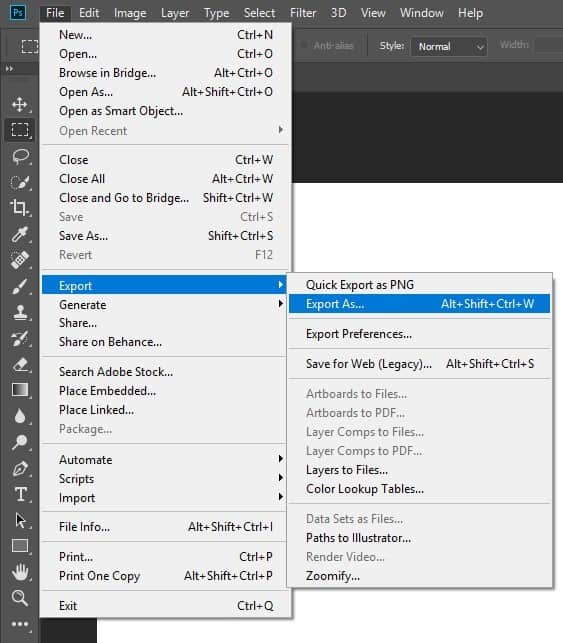Select the Pen tool

tap(20, 468)
